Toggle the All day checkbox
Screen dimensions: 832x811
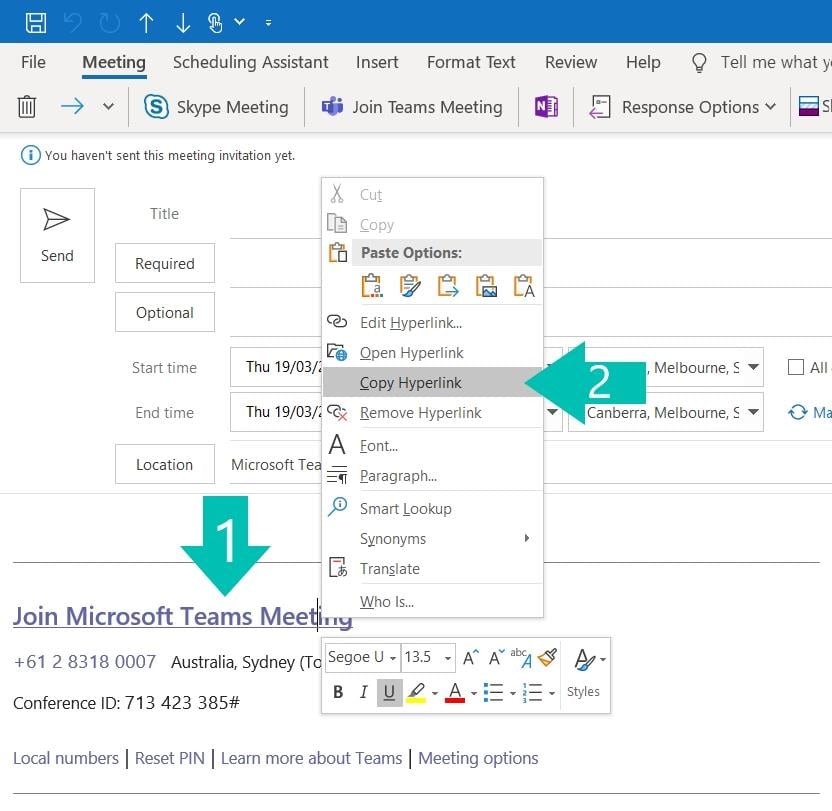pos(796,367)
